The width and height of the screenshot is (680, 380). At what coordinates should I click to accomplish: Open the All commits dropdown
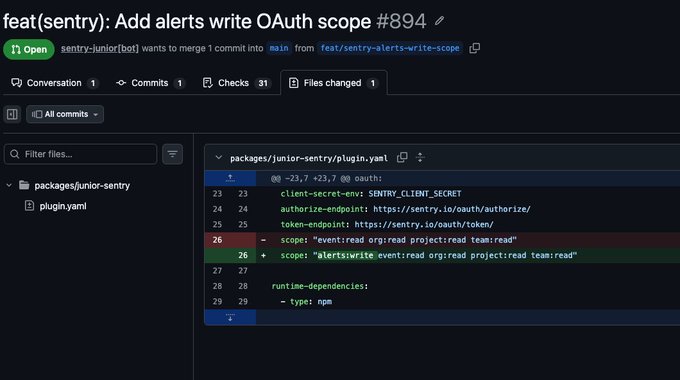click(x=65, y=114)
